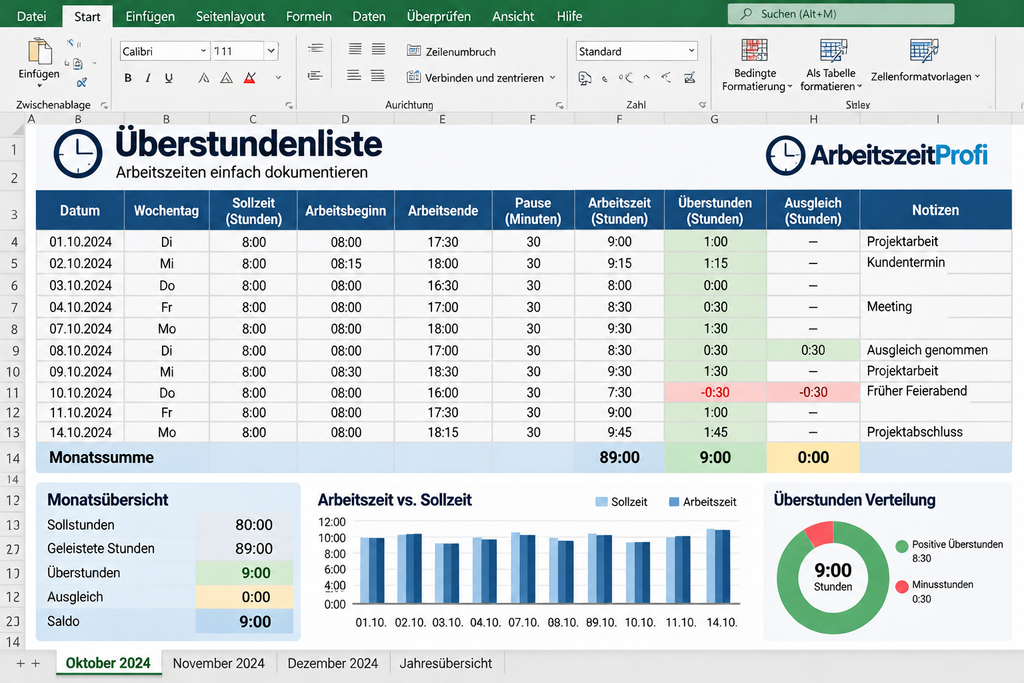Screen dimensions: 1024x683
Task: Toggle italic formatting
Action: coord(148,78)
